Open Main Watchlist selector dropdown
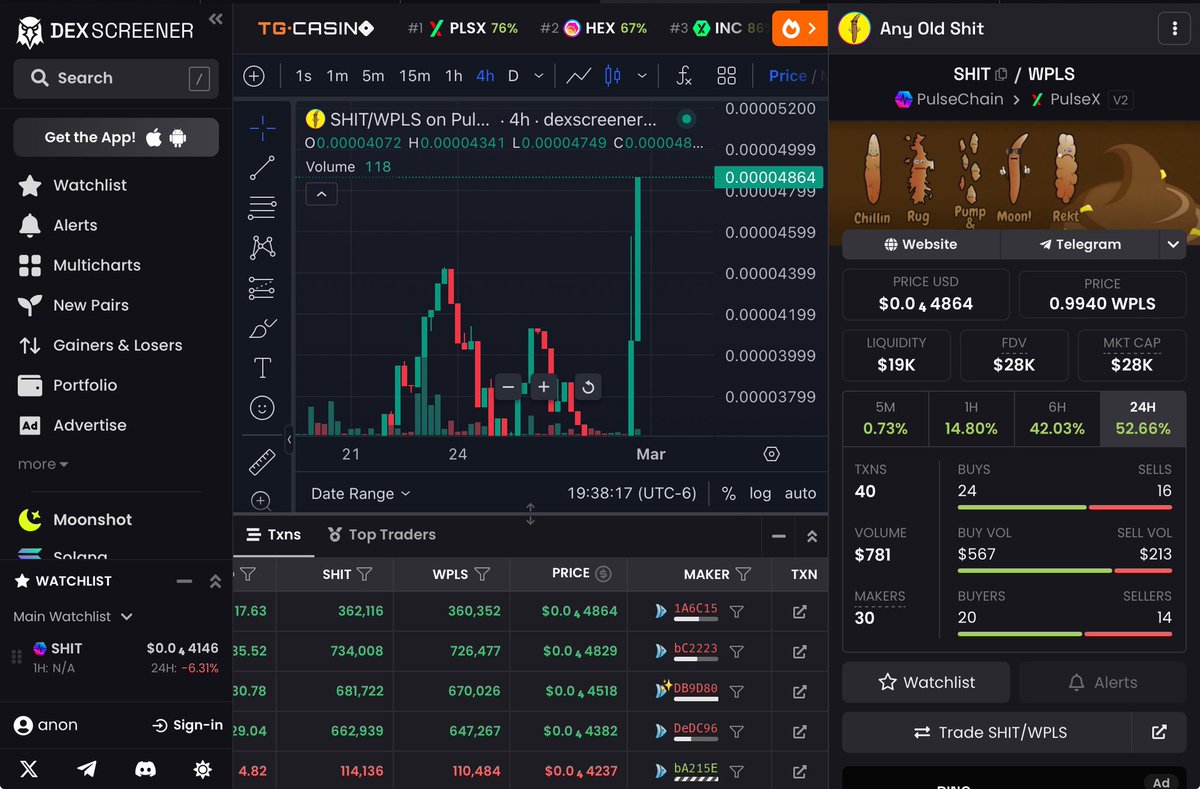The height and width of the screenshot is (789, 1200). click(x=73, y=617)
